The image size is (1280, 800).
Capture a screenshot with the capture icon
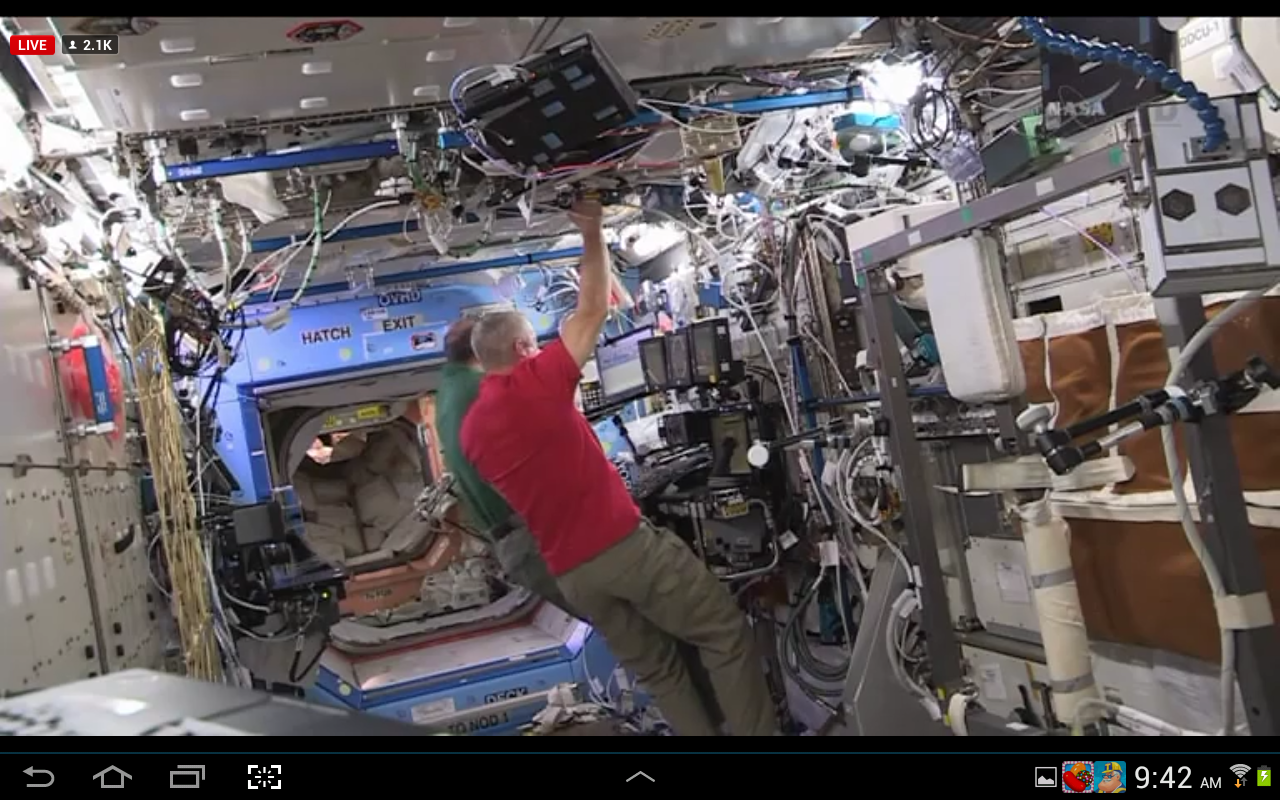[x=264, y=777]
